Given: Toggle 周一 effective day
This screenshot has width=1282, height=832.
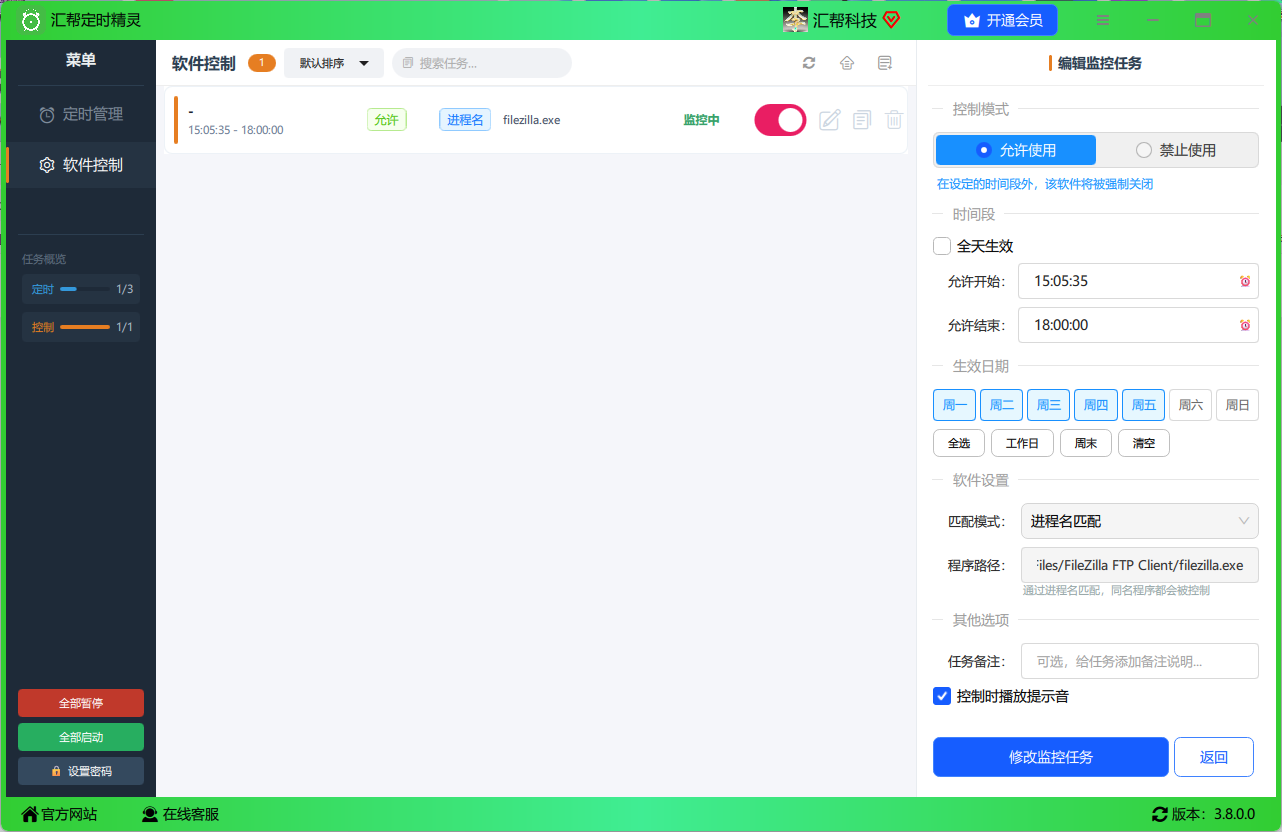Looking at the screenshot, I should 954,405.
